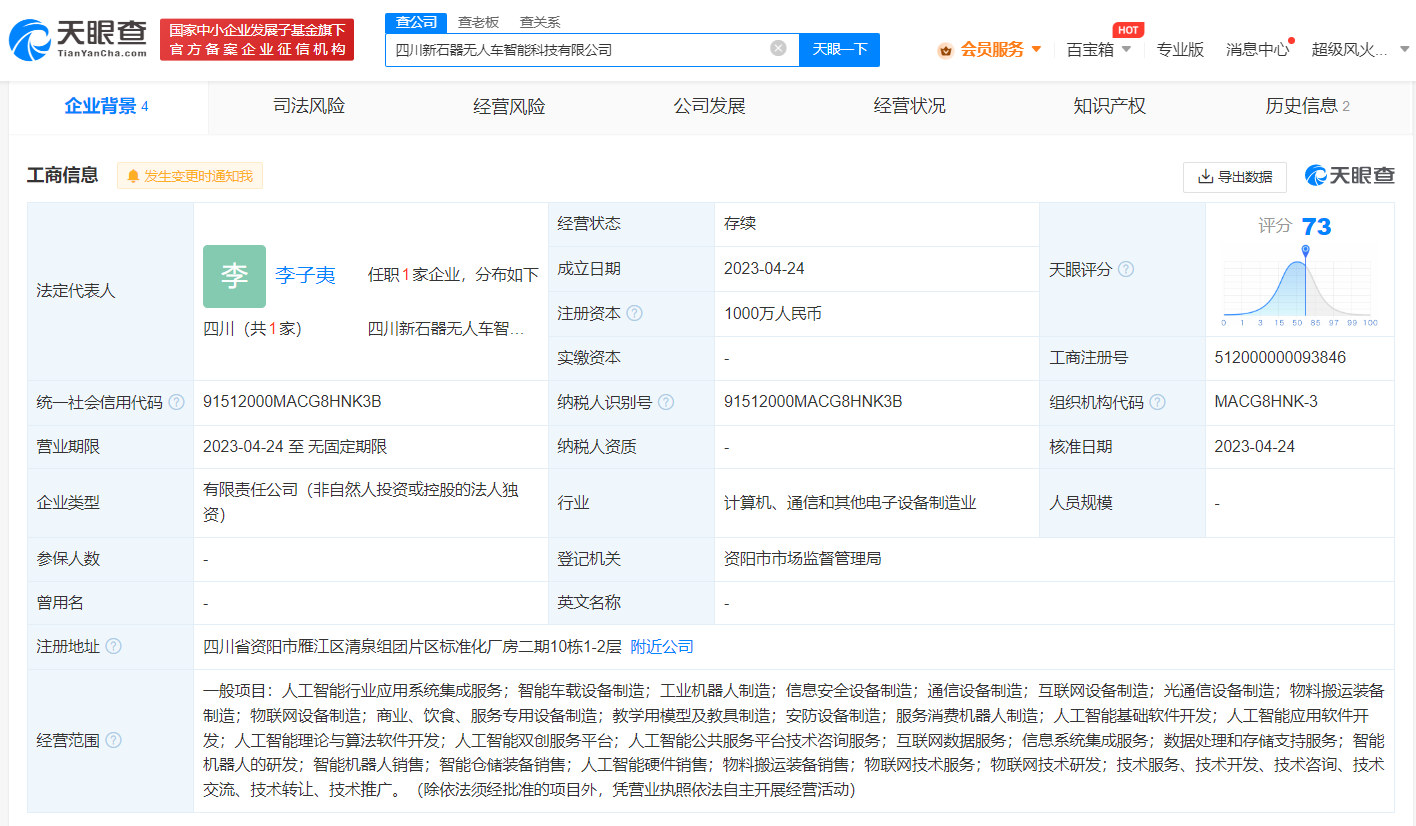Open the 历史信息 tab
This screenshot has width=1416, height=826.
click(x=1307, y=106)
